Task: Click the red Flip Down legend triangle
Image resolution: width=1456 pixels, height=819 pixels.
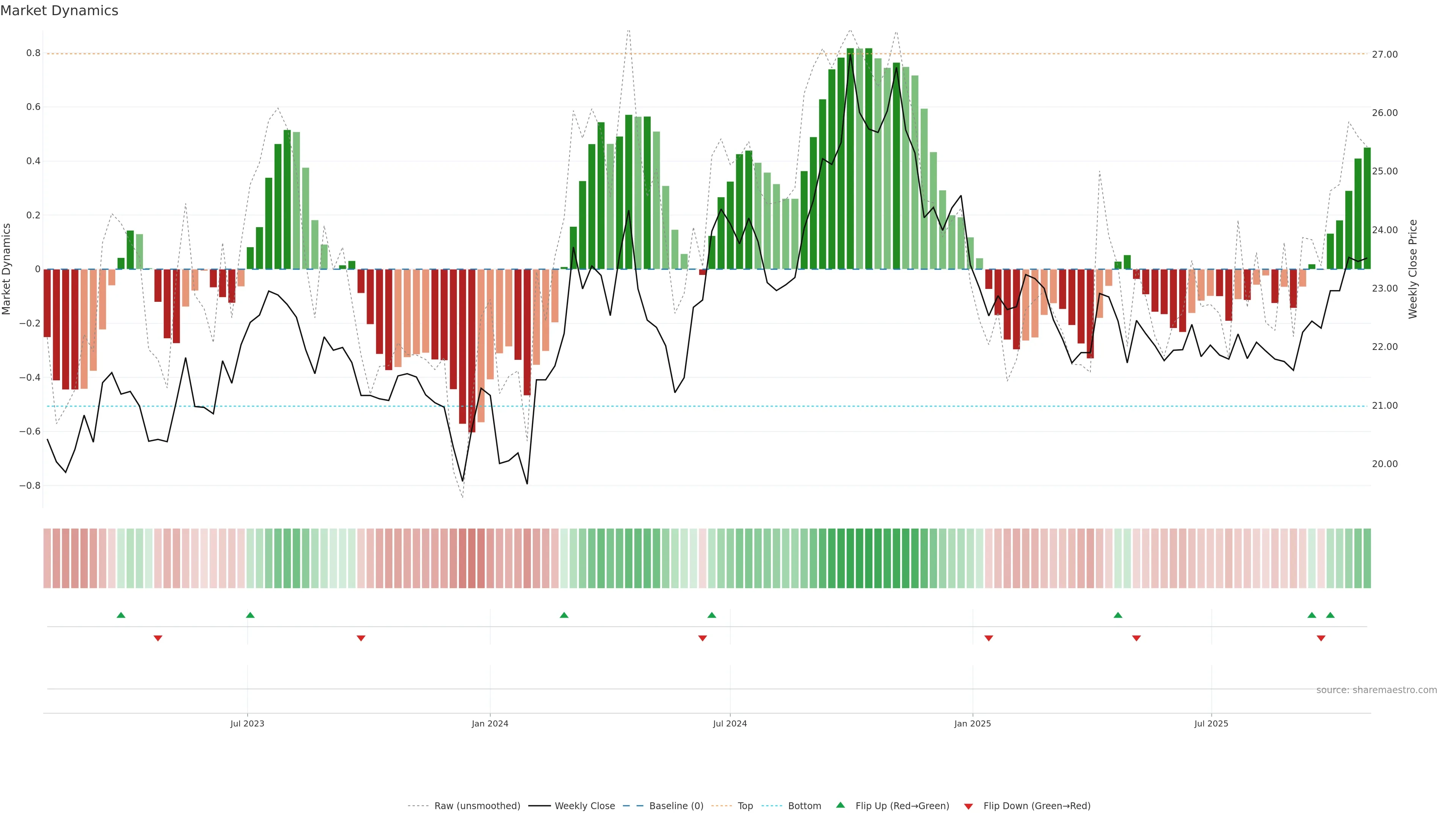Action: pyautogui.click(x=968, y=806)
